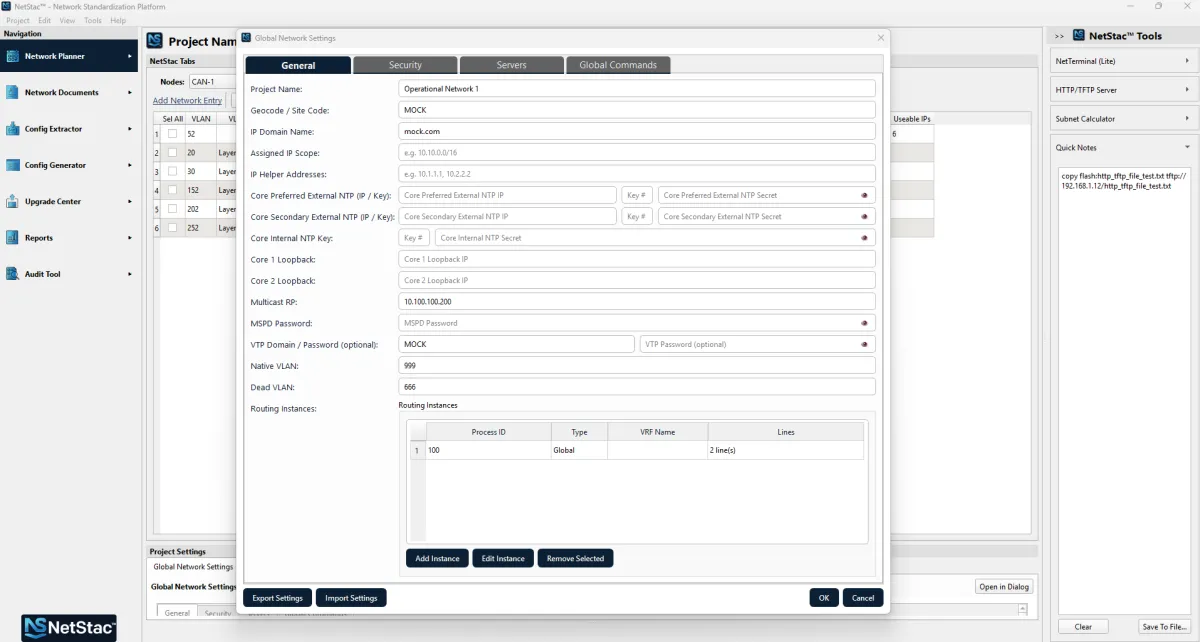This screenshot has height=642, width=1200.
Task: Click the Upgrade Center sidebar icon
Action: pos(13,201)
